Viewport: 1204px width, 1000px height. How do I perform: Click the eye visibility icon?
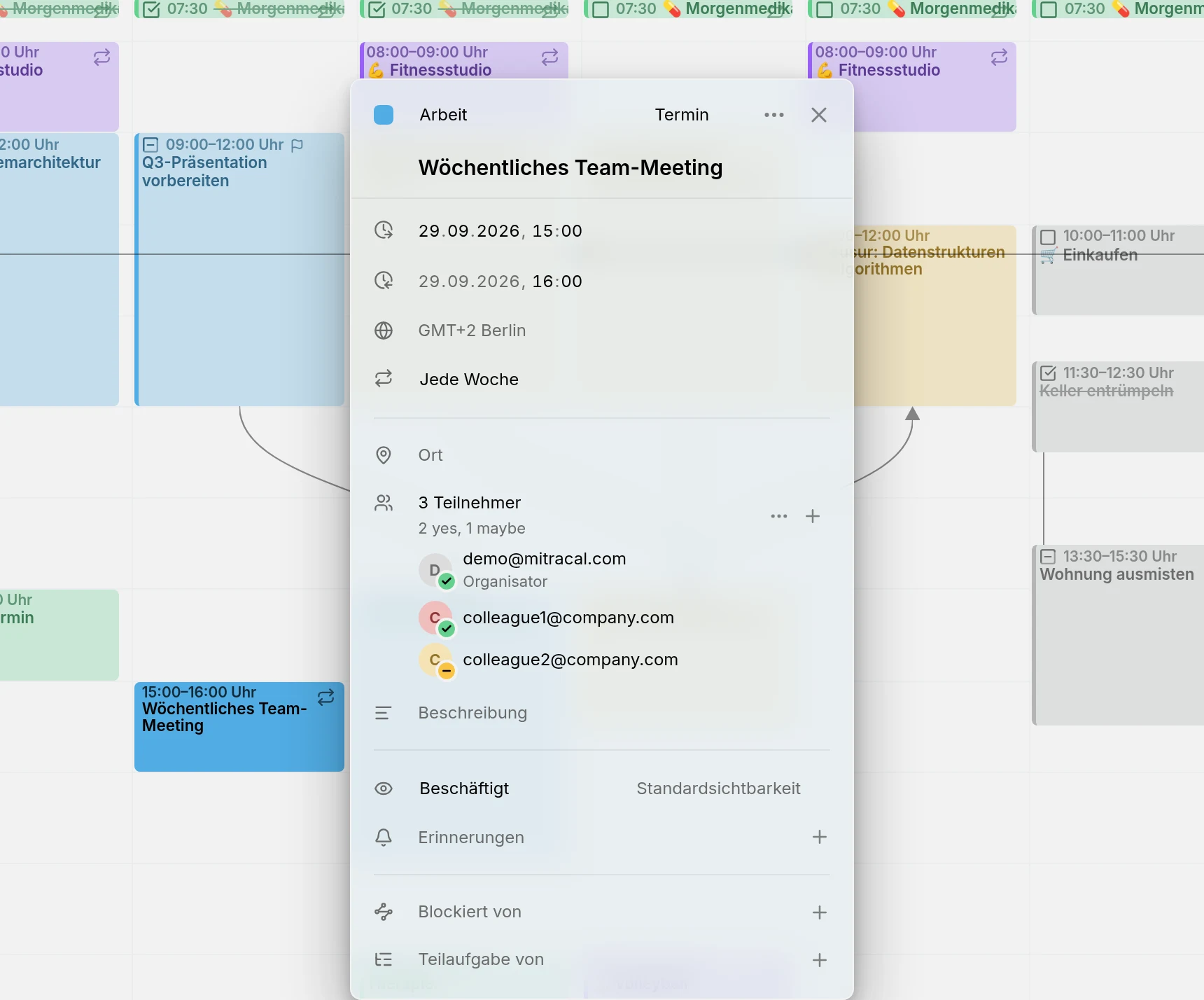[384, 789]
